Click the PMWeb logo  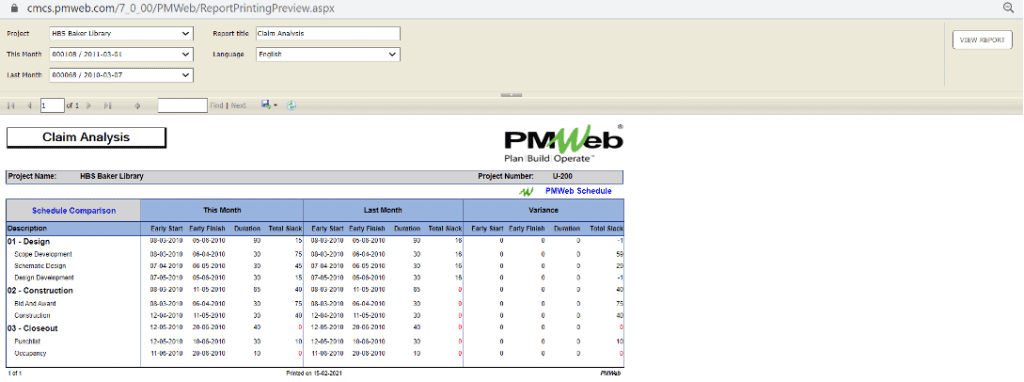click(564, 144)
